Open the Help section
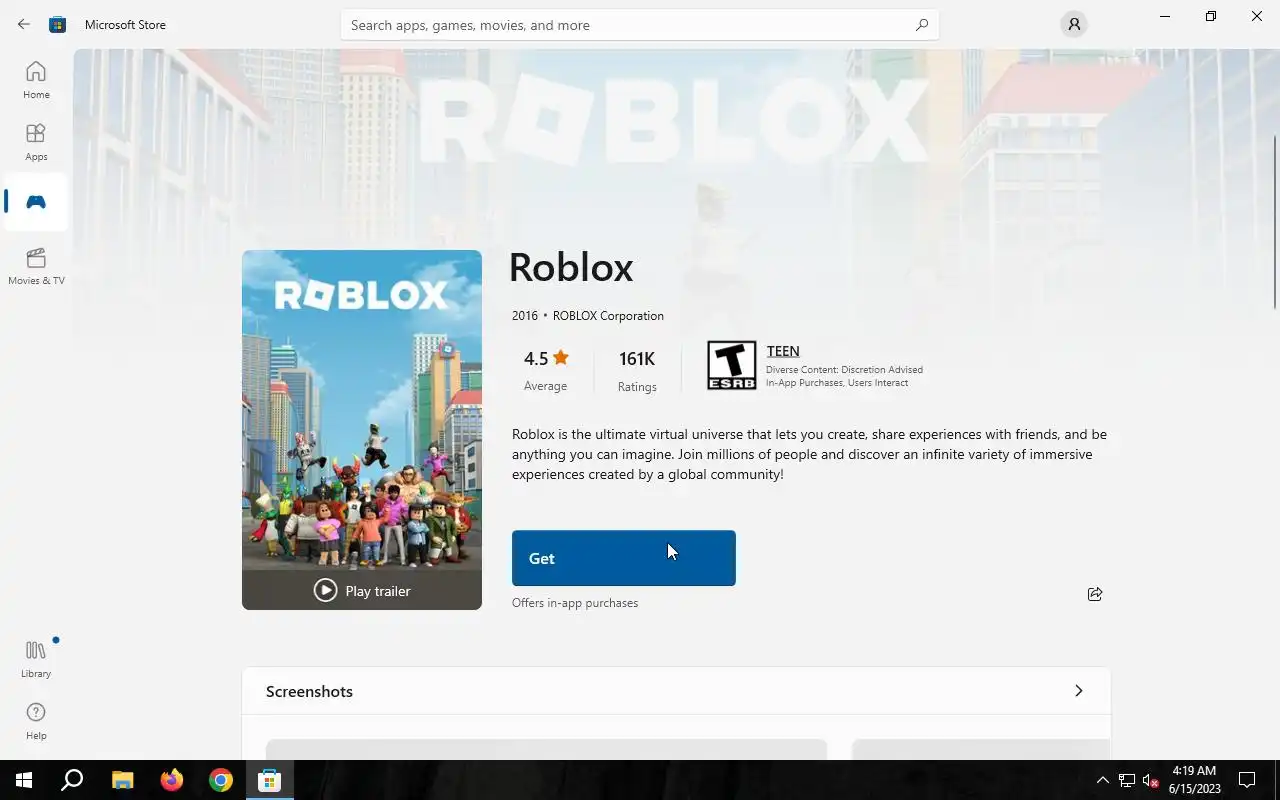 click(x=36, y=721)
